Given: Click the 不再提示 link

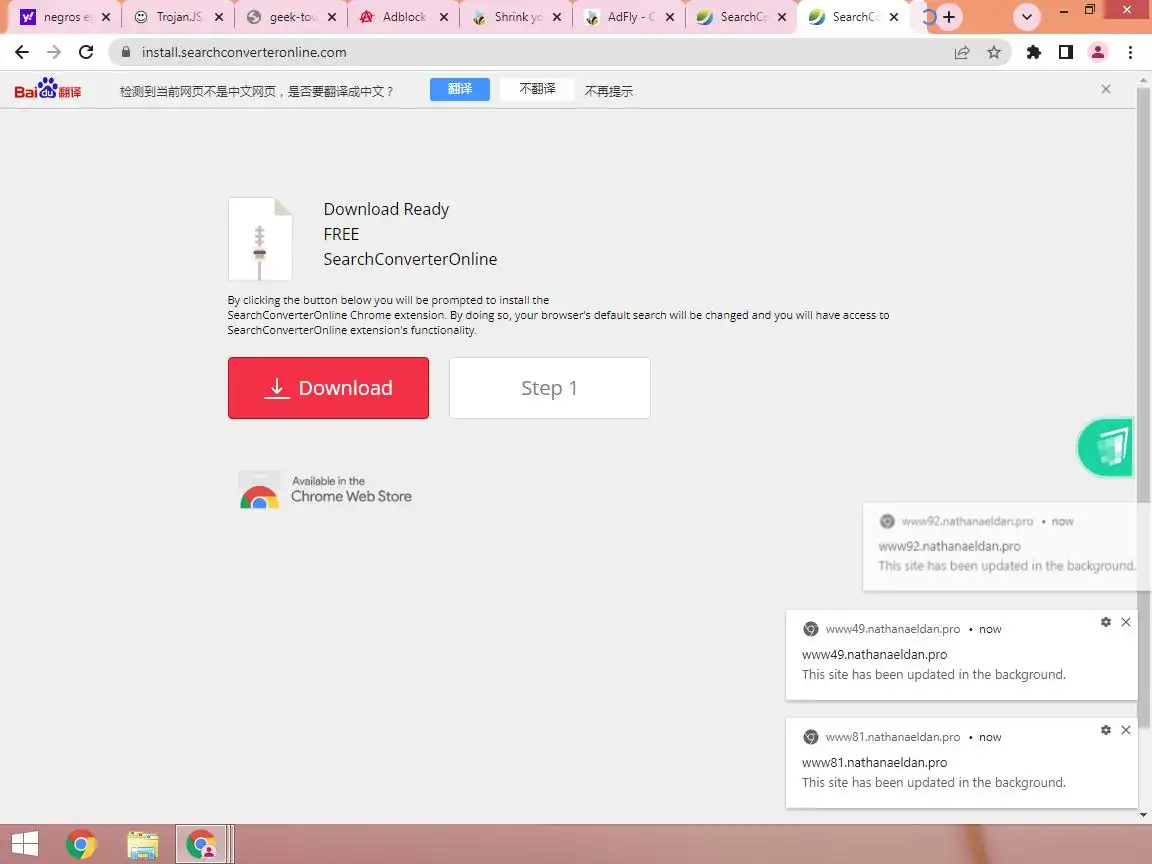Looking at the screenshot, I should tap(608, 90).
